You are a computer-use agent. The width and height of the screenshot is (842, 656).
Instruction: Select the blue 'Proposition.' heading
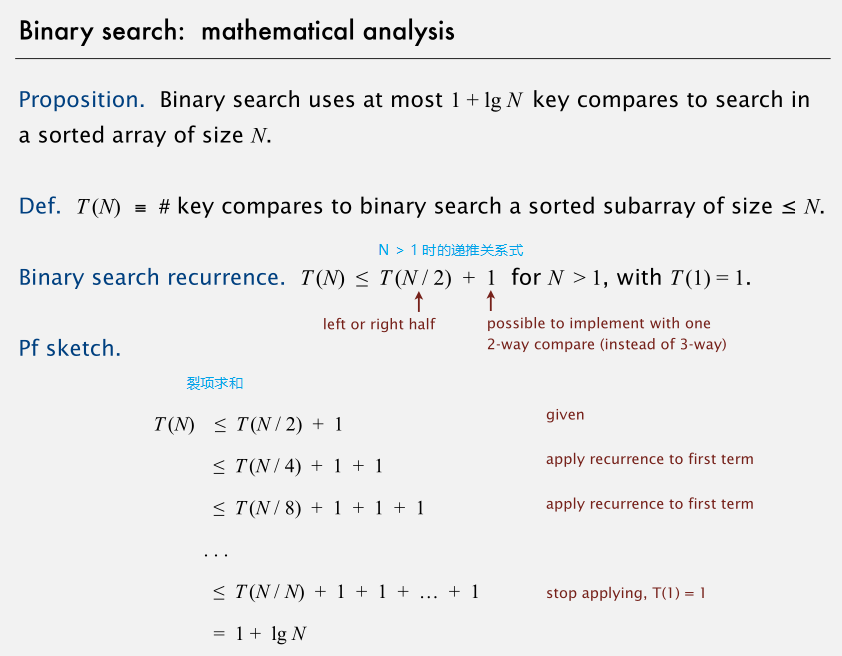click(82, 100)
